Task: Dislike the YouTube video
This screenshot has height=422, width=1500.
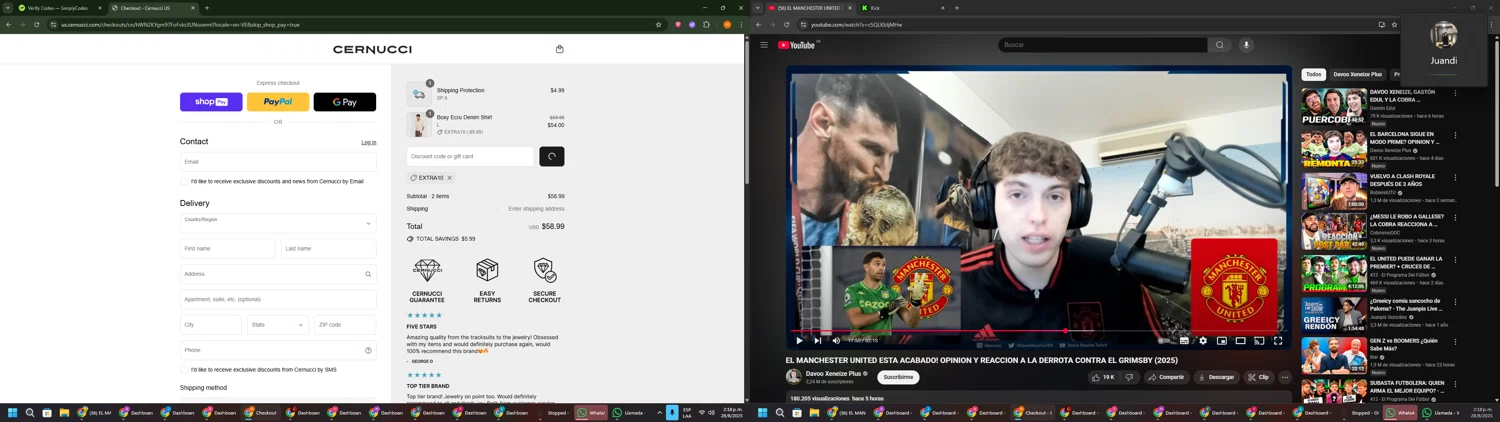Action: point(1130,377)
